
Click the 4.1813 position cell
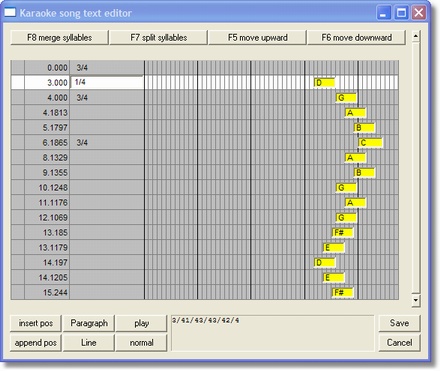pos(47,113)
